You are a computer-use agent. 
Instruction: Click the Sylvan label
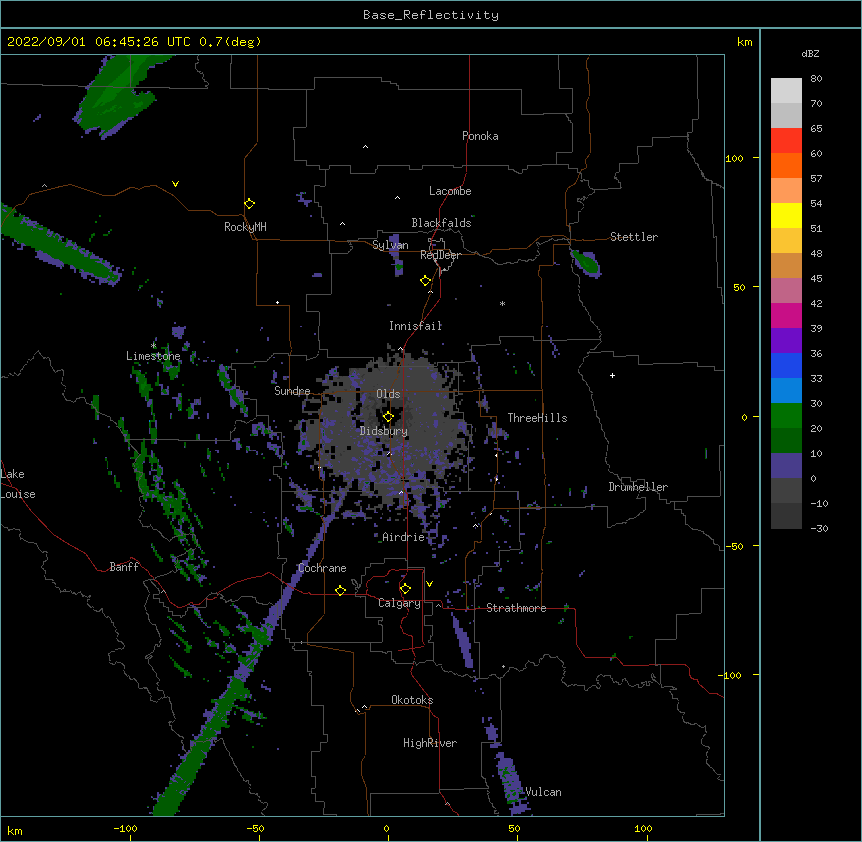[390, 245]
